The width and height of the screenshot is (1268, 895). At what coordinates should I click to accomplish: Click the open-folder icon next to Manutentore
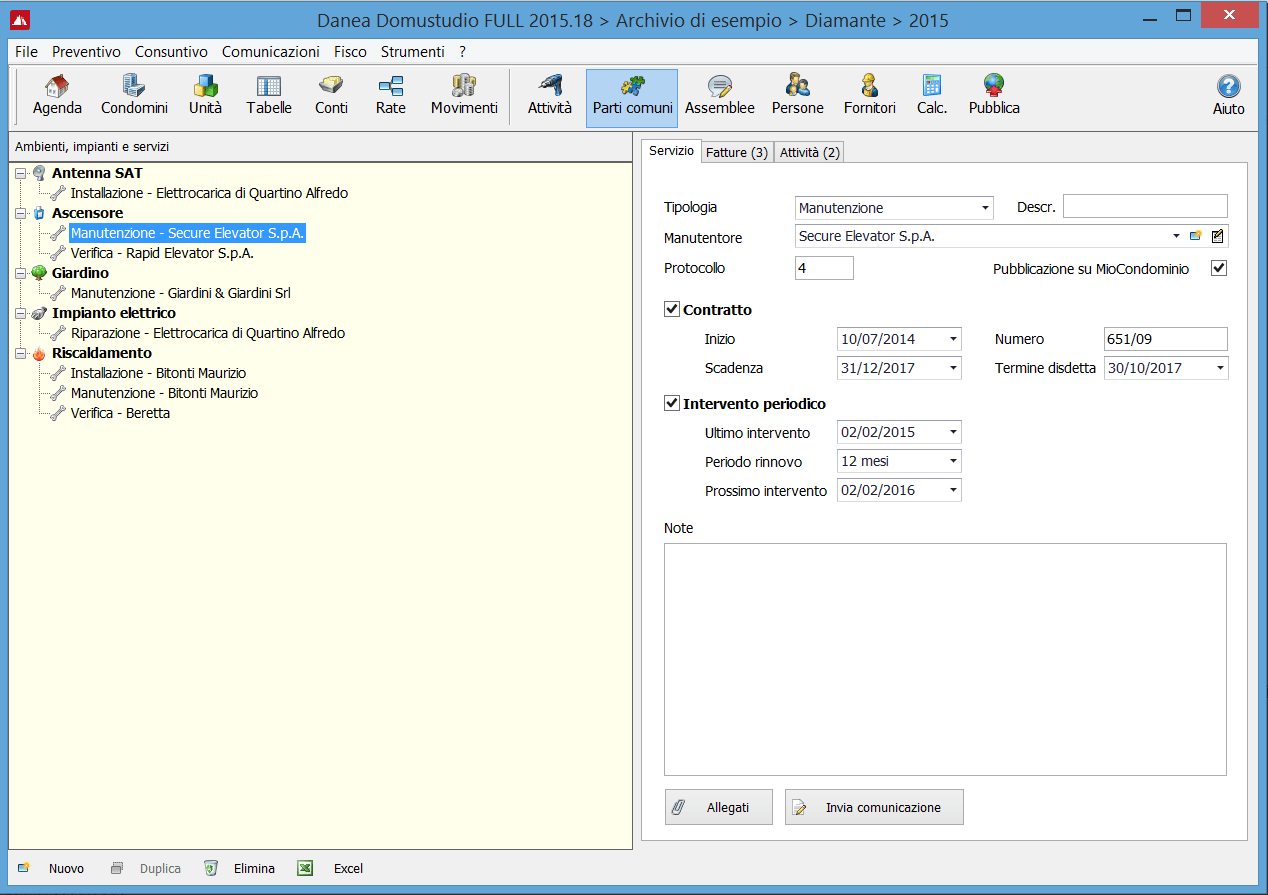pos(1195,236)
